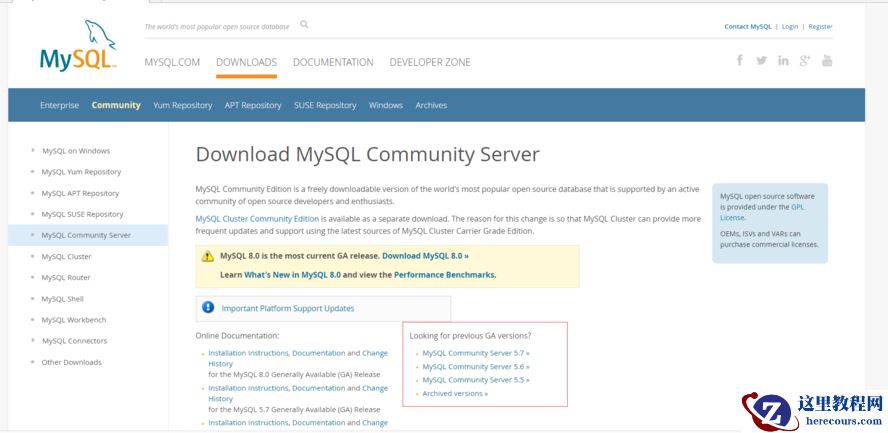This screenshot has width=888, height=433.
Task: Open the MySQL YouTube icon
Action: tap(827, 60)
